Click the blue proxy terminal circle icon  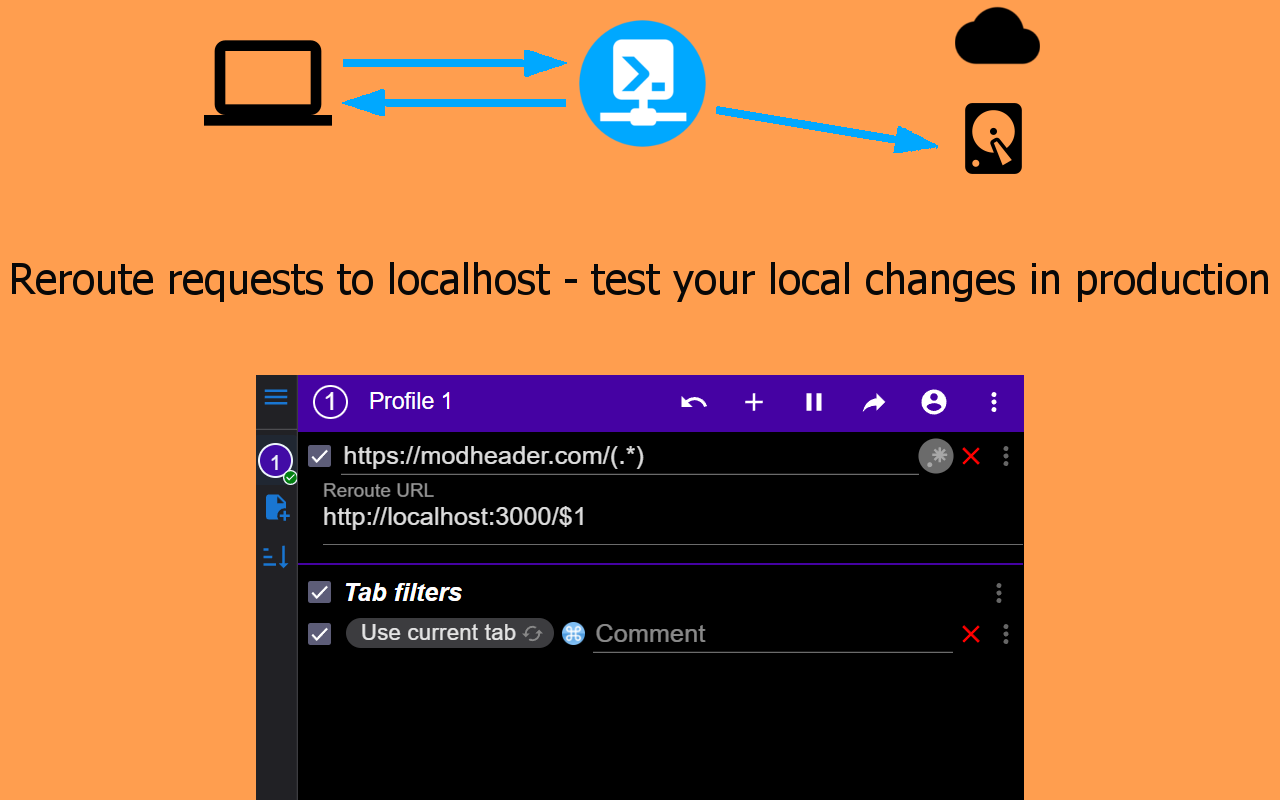pyautogui.click(x=642, y=83)
